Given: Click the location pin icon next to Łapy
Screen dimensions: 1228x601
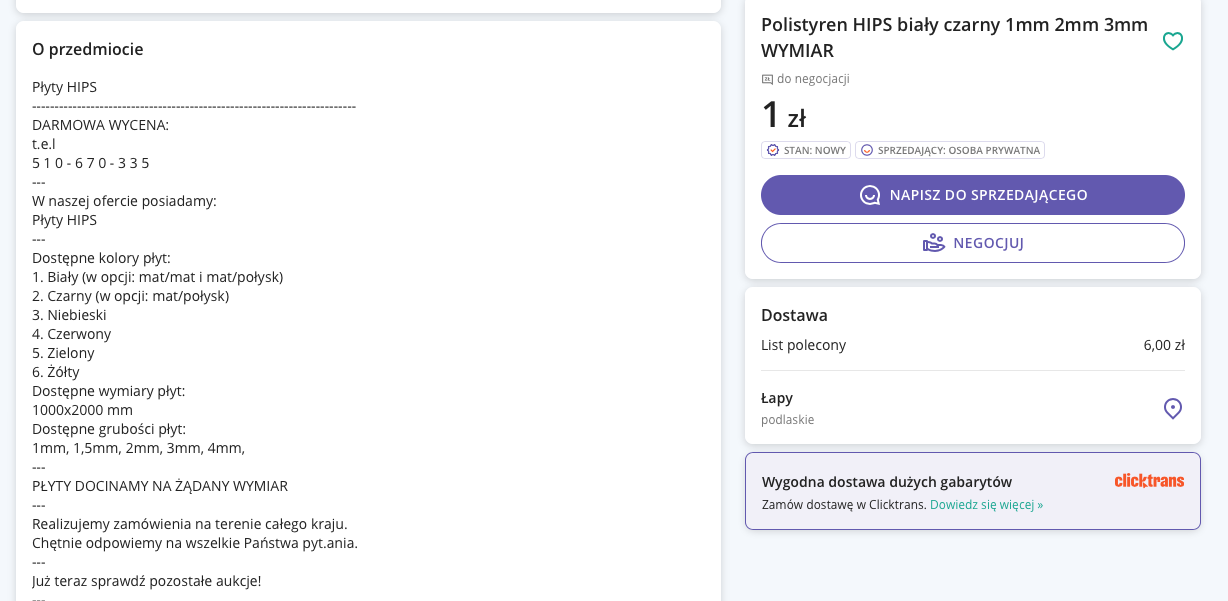Looking at the screenshot, I should tap(1173, 408).
